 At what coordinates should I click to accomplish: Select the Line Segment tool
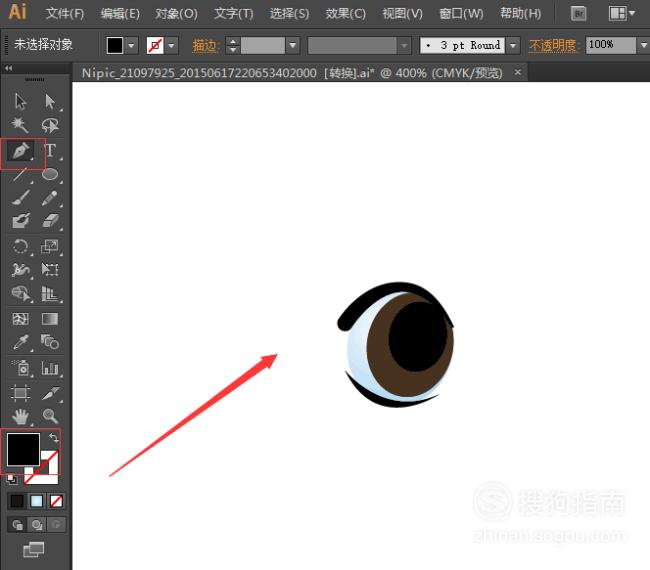20,175
